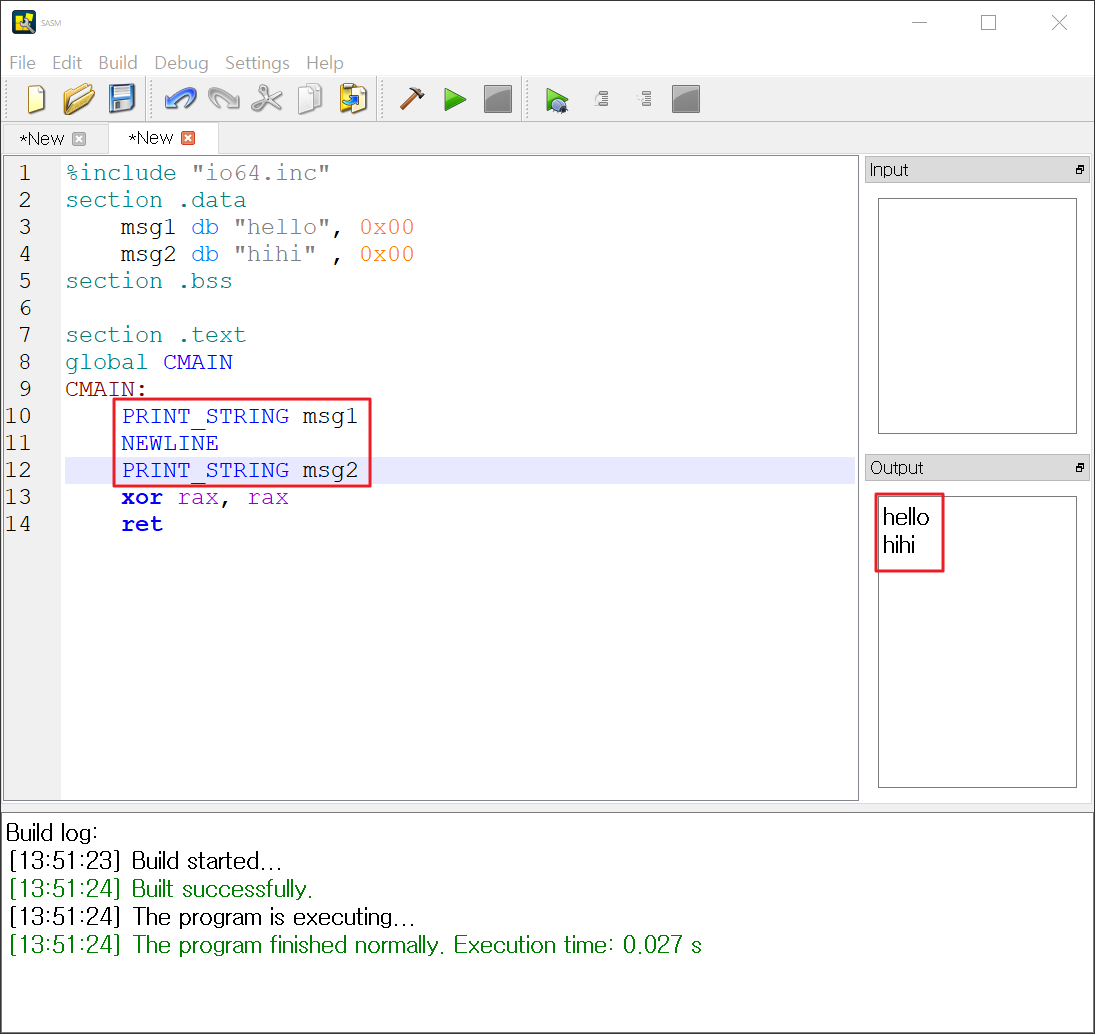The image size is (1095, 1034).
Task: Stop debugging with the rightmost gray square
Action: coord(686,99)
